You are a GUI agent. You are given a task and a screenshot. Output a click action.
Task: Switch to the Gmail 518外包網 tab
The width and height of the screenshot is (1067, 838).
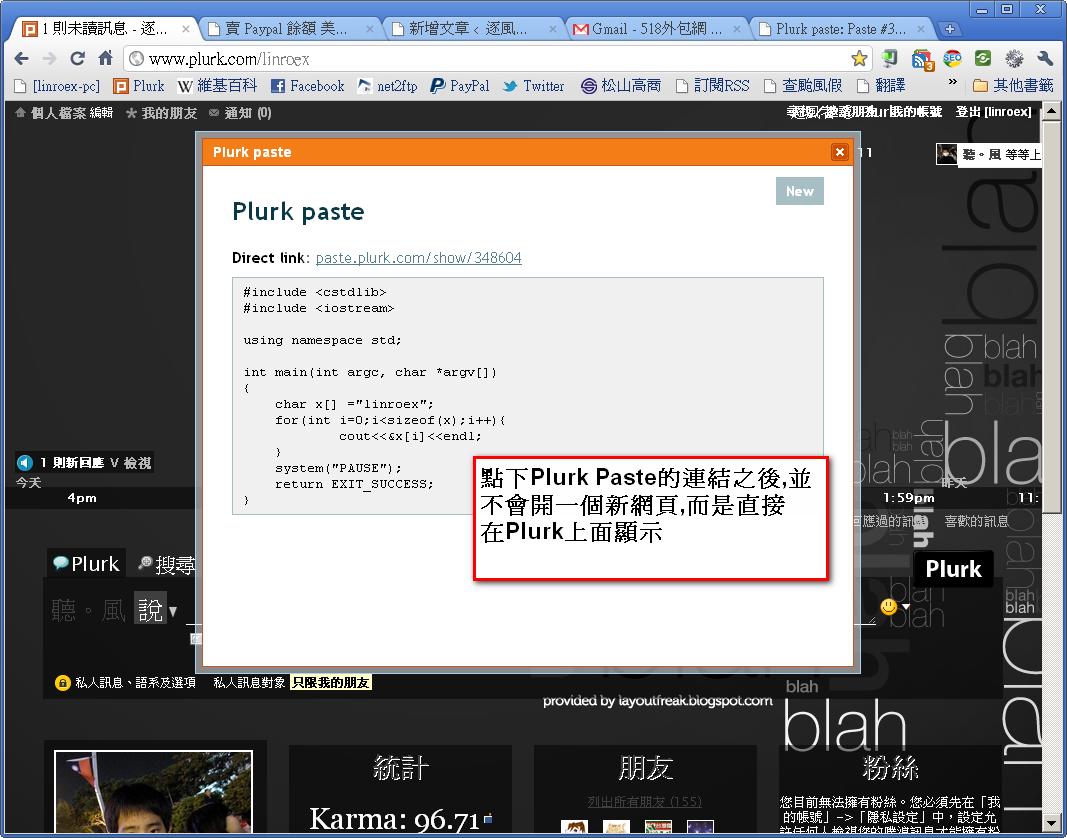click(657, 29)
